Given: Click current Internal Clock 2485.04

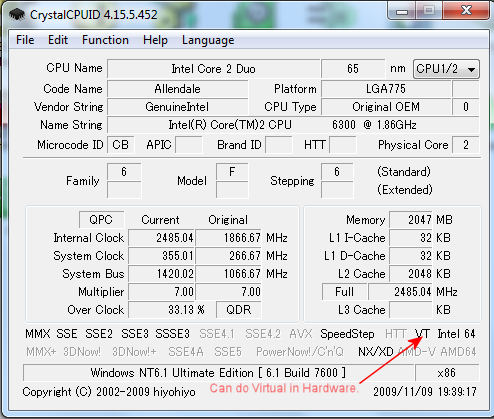Looking at the screenshot, I should point(162,238).
